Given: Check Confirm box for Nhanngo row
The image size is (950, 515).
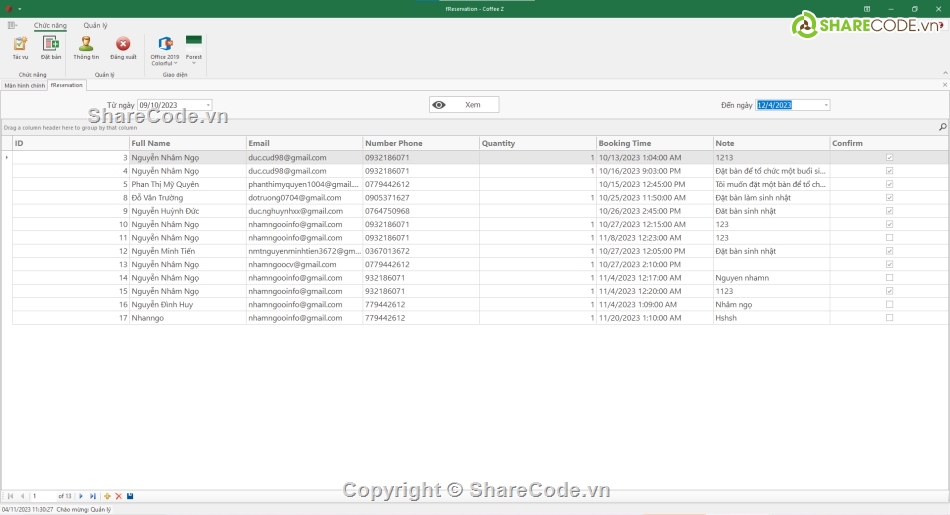Looking at the screenshot, I should click(889, 318).
